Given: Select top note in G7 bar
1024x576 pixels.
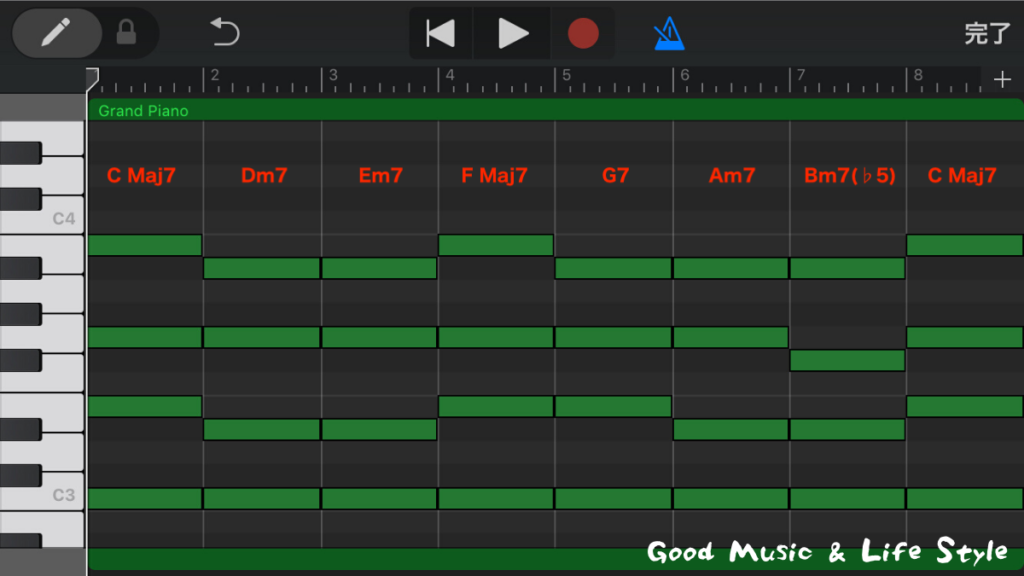Looking at the screenshot, I should pos(613,268).
